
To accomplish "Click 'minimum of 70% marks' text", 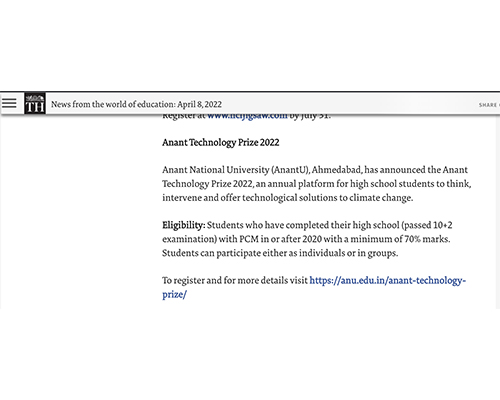I will tap(400, 239).
